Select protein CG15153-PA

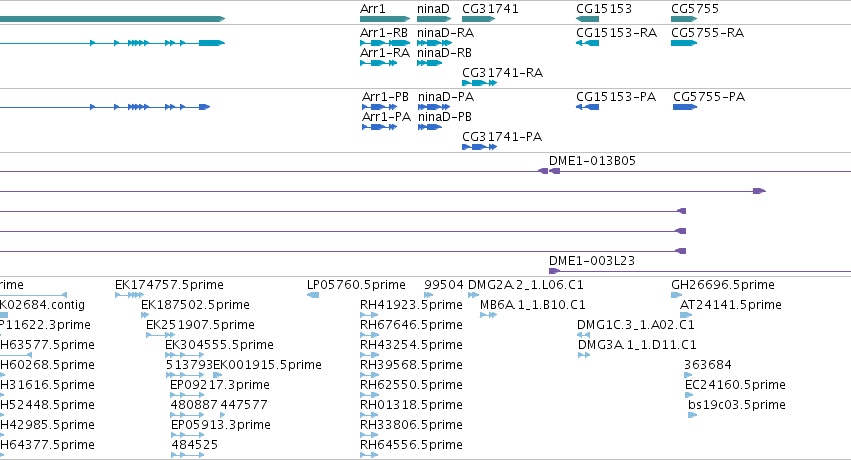pos(616,97)
